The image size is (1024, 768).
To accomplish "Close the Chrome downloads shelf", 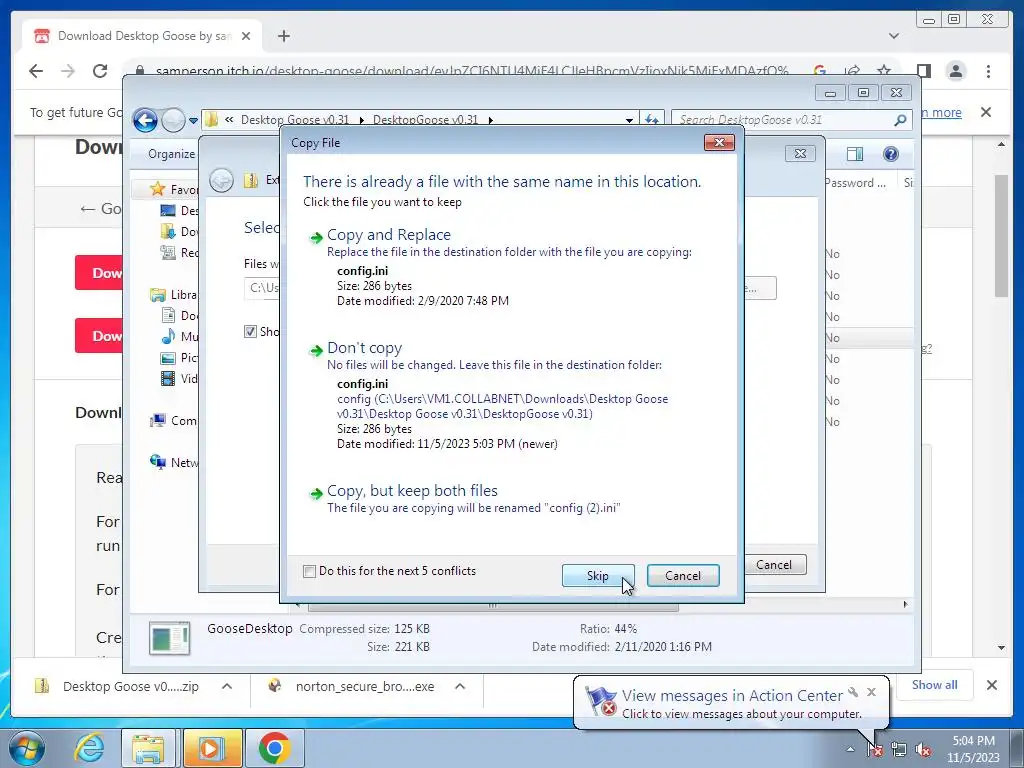I will pos(991,685).
